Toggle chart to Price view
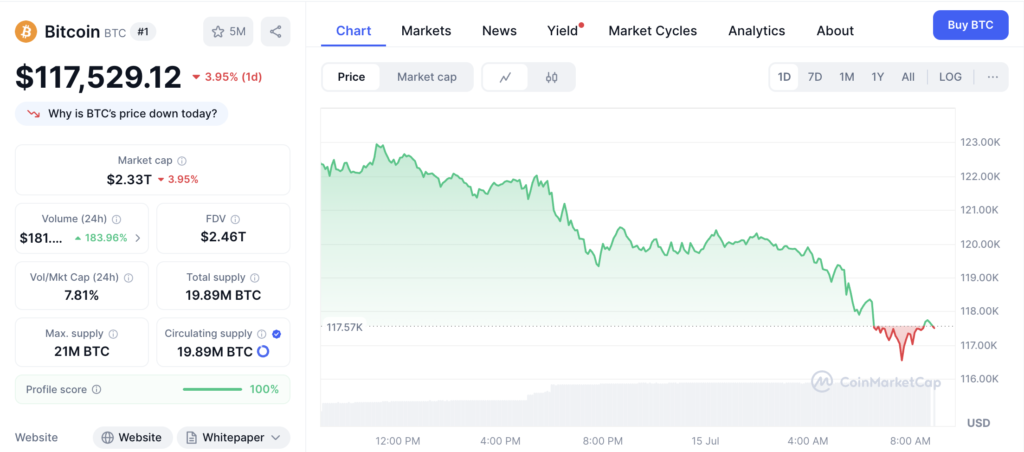This screenshot has width=1024, height=452. 351,77
